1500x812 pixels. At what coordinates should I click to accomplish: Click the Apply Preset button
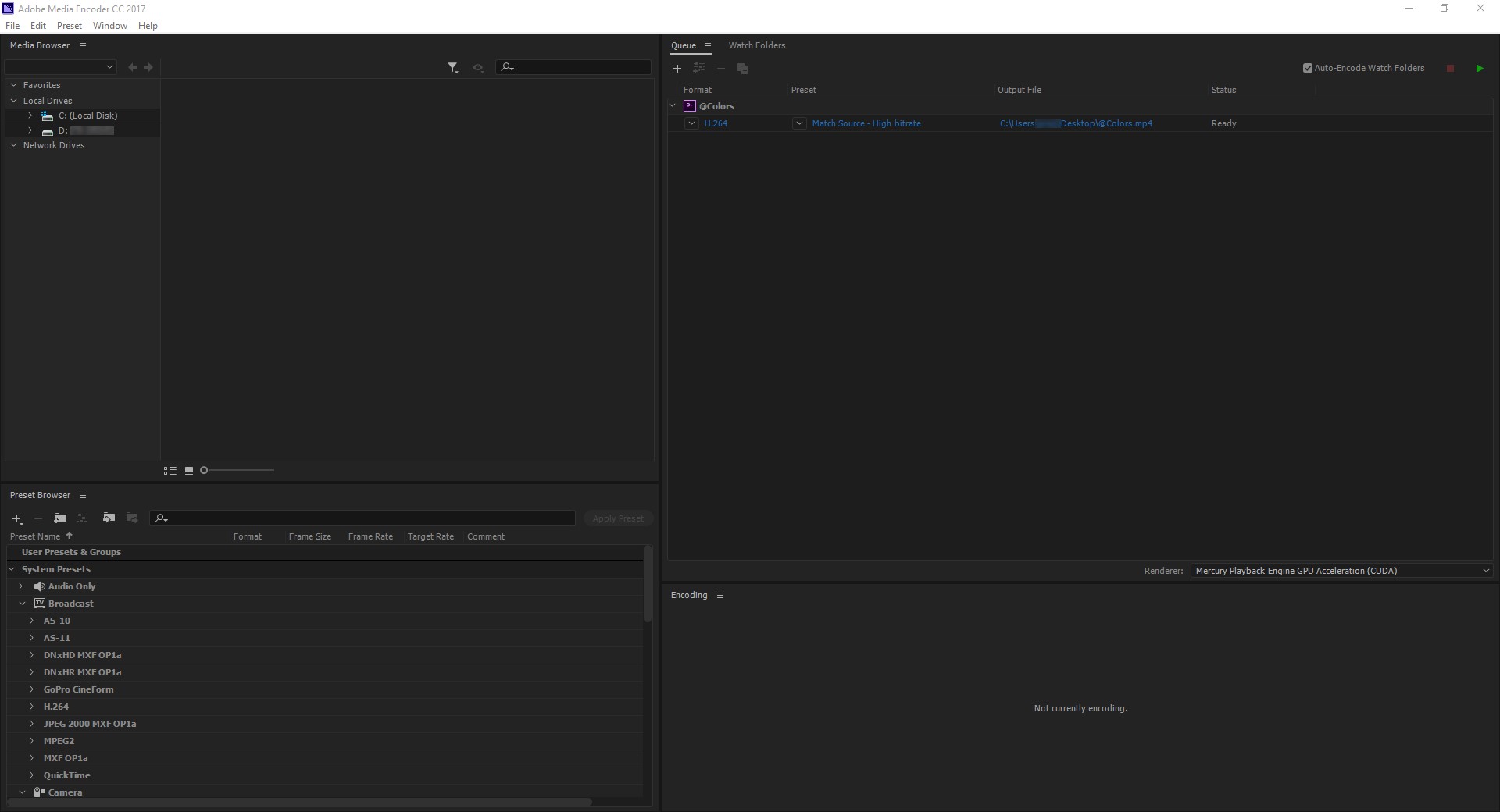click(x=618, y=518)
